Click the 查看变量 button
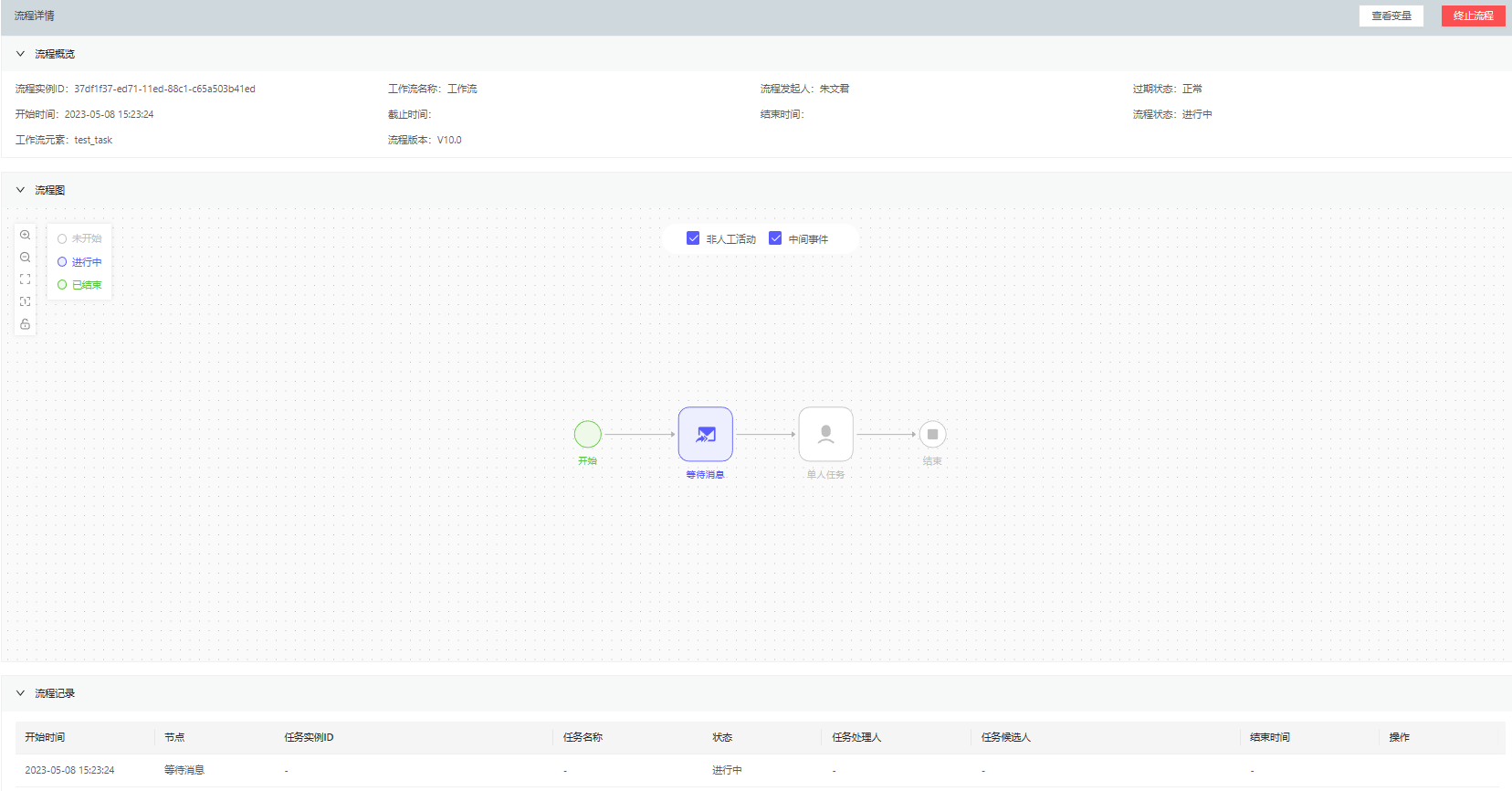The image size is (1512, 791). pos(1391,16)
